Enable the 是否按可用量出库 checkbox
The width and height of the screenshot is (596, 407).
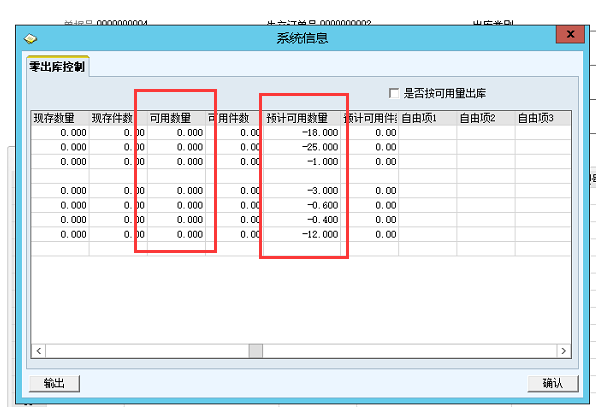(x=394, y=93)
